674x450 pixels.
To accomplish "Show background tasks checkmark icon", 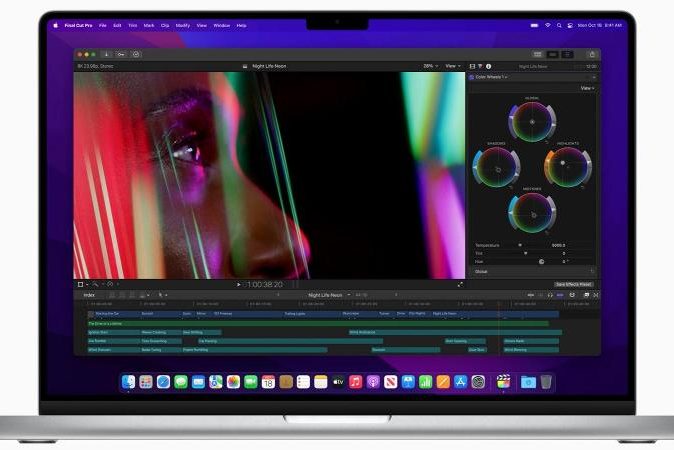I will 136,54.
